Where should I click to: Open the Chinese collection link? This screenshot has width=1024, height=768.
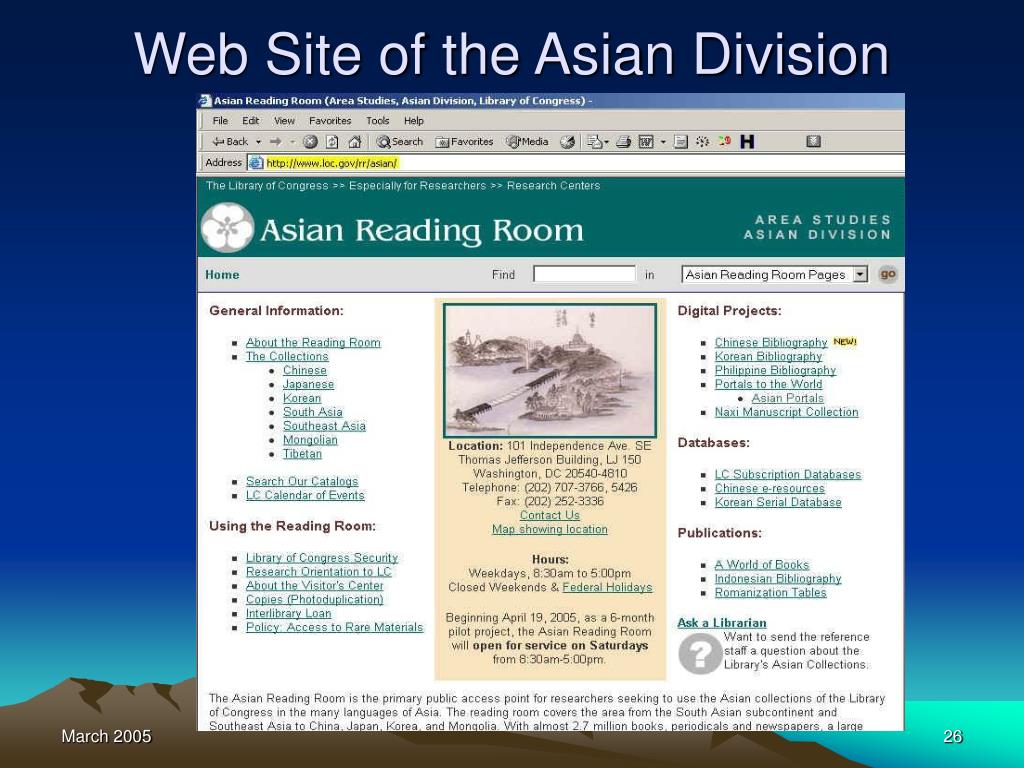click(x=304, y=370)
